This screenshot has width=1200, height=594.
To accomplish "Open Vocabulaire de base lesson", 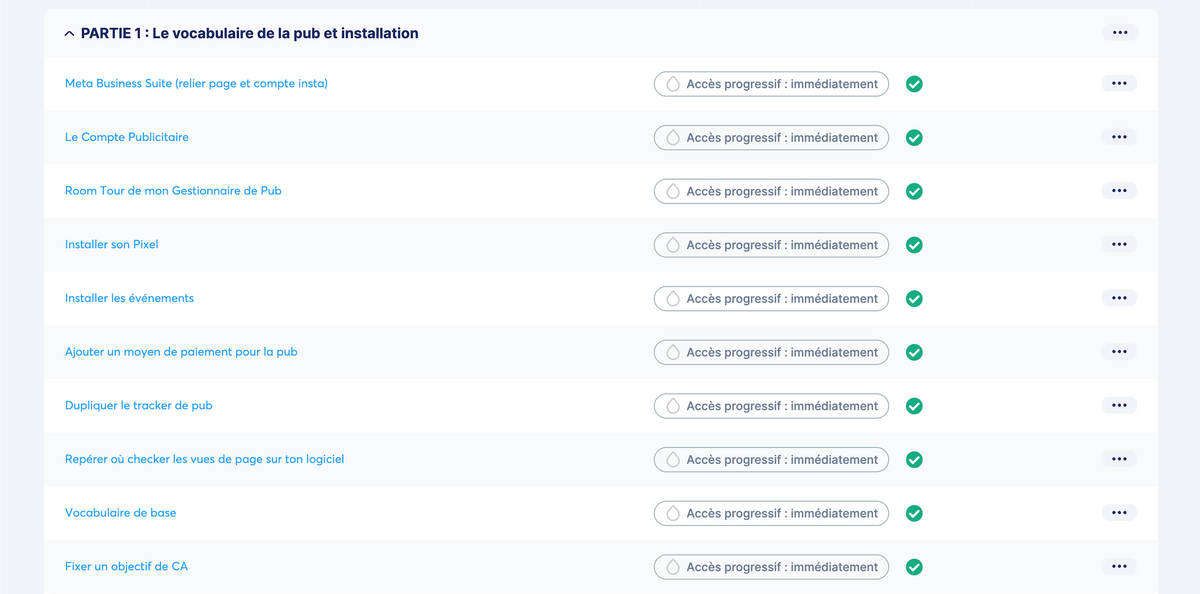I will [x=120, y=513].
